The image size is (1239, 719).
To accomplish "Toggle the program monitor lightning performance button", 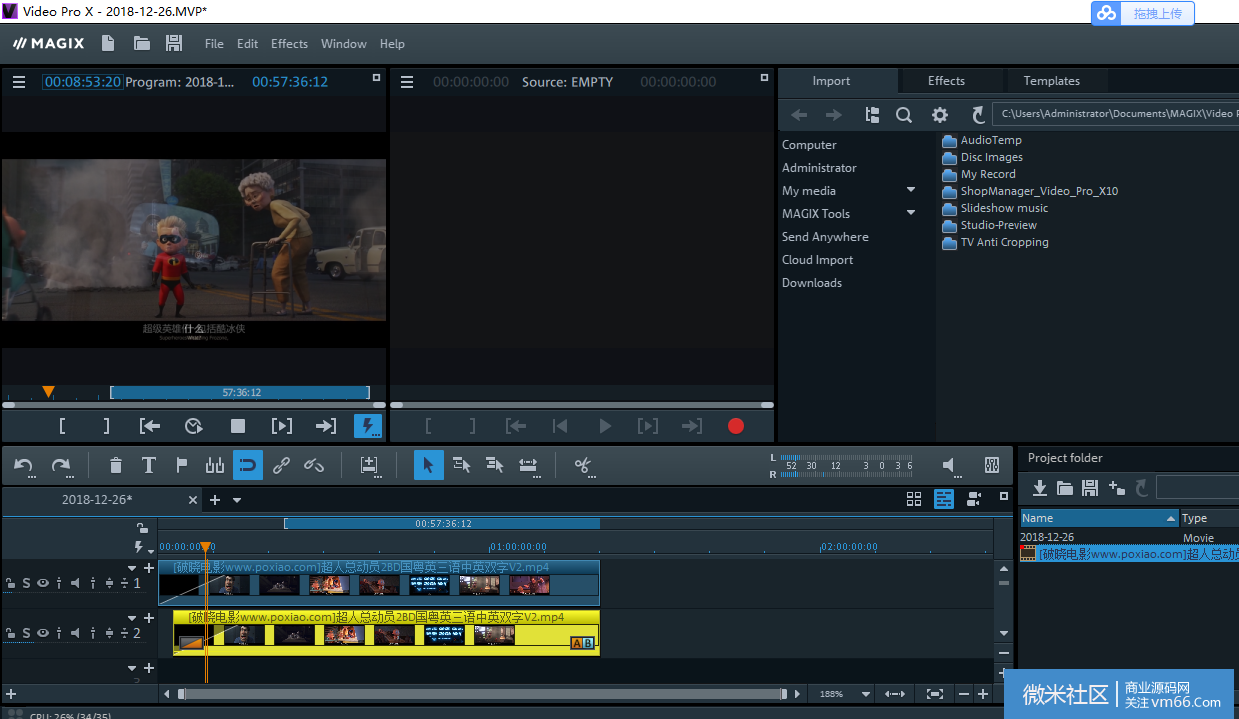I will 368,426.
